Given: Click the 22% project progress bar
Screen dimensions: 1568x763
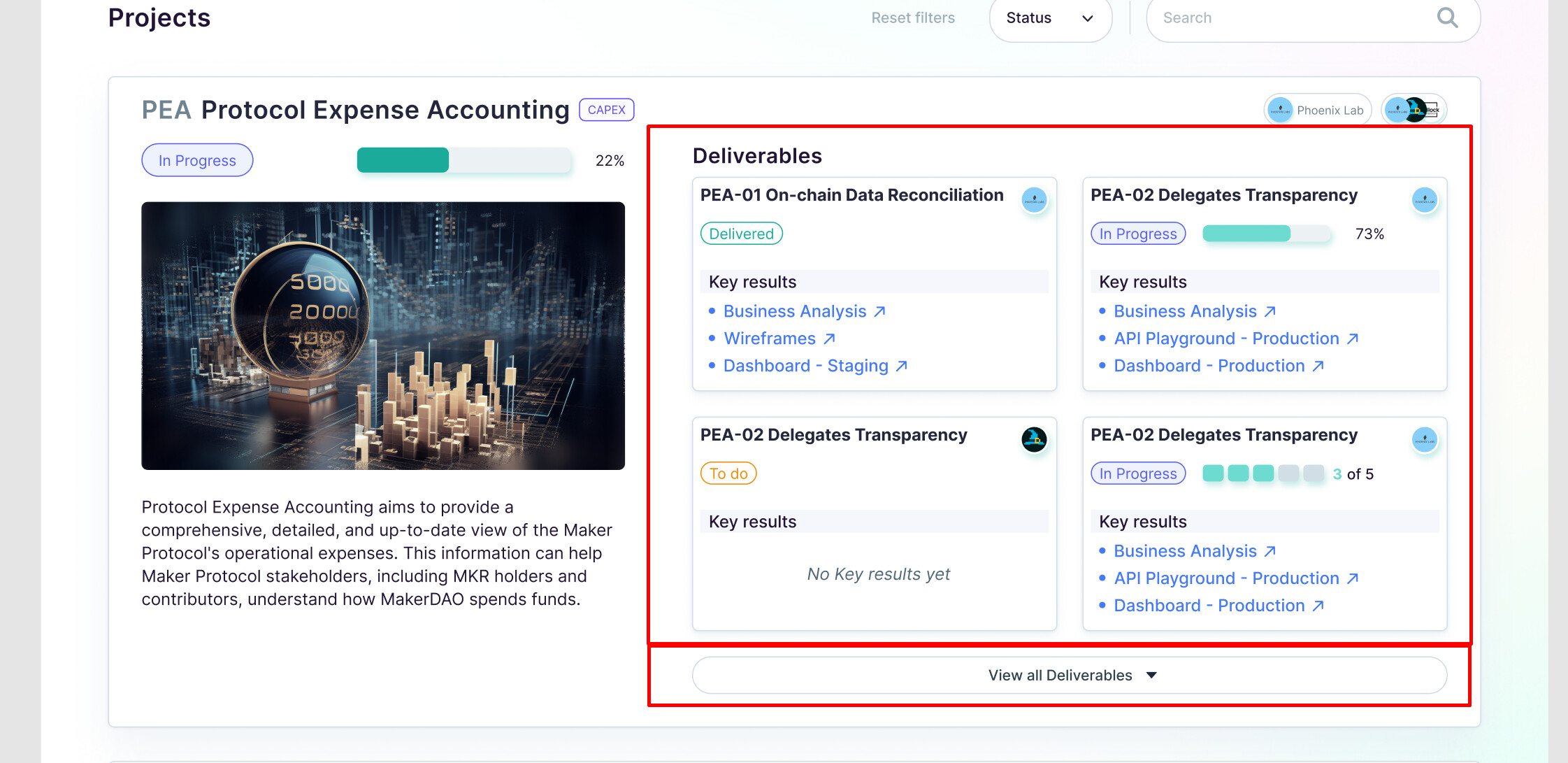Looking at the screenshot, I should pyautogui.click(x=463, y=160).
